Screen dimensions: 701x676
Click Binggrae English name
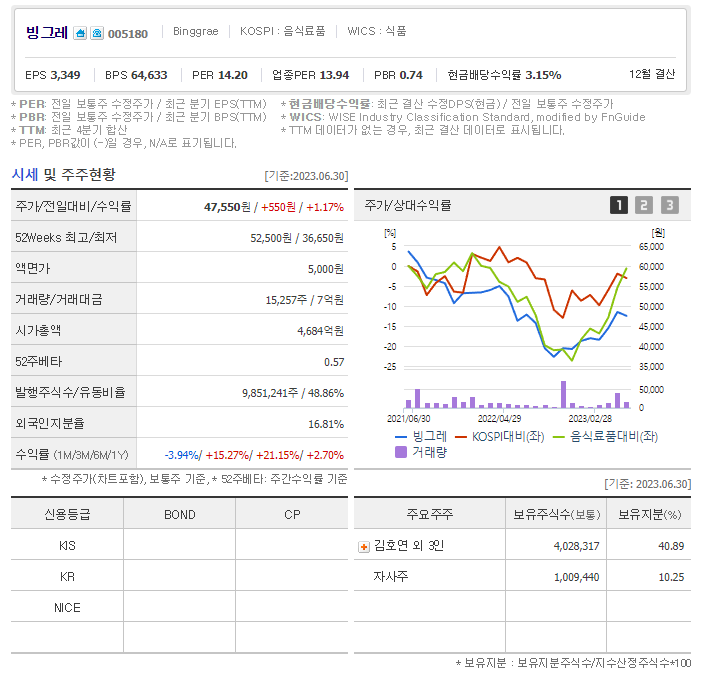click(x=196, y=31)
